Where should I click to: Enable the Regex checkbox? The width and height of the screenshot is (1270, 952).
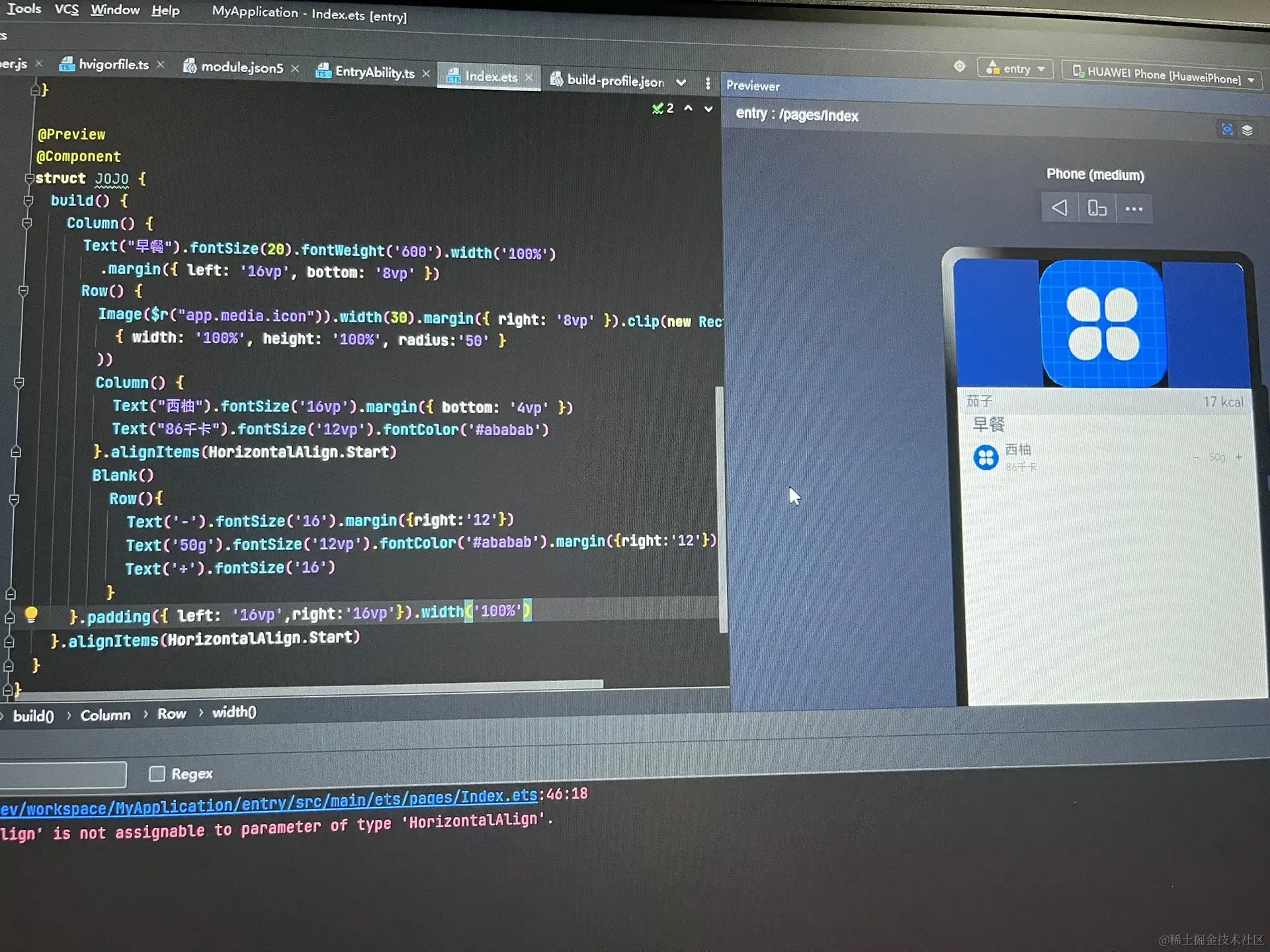pyautogui.click(x=157, y=773)
